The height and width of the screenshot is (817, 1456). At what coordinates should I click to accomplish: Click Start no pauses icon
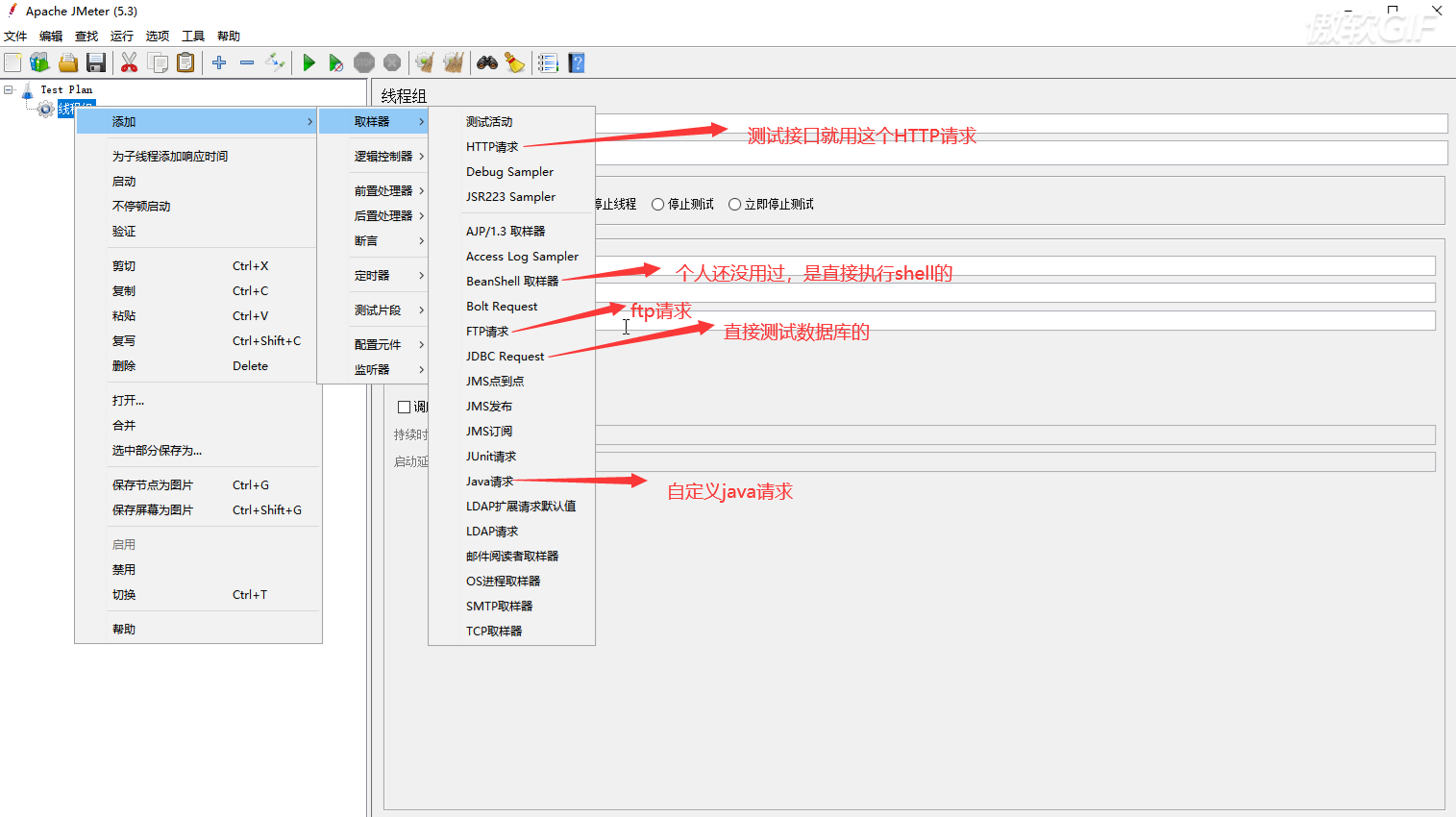335,63
